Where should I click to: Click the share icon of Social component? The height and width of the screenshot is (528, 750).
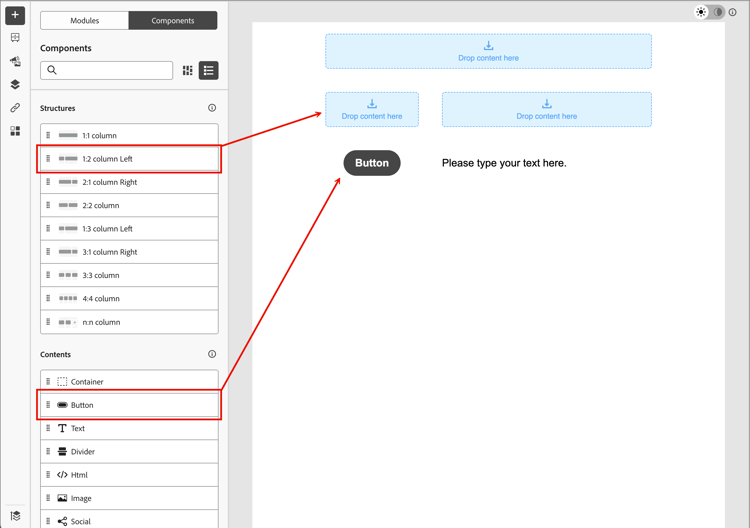pyautogui.click(x=62, y=521)
